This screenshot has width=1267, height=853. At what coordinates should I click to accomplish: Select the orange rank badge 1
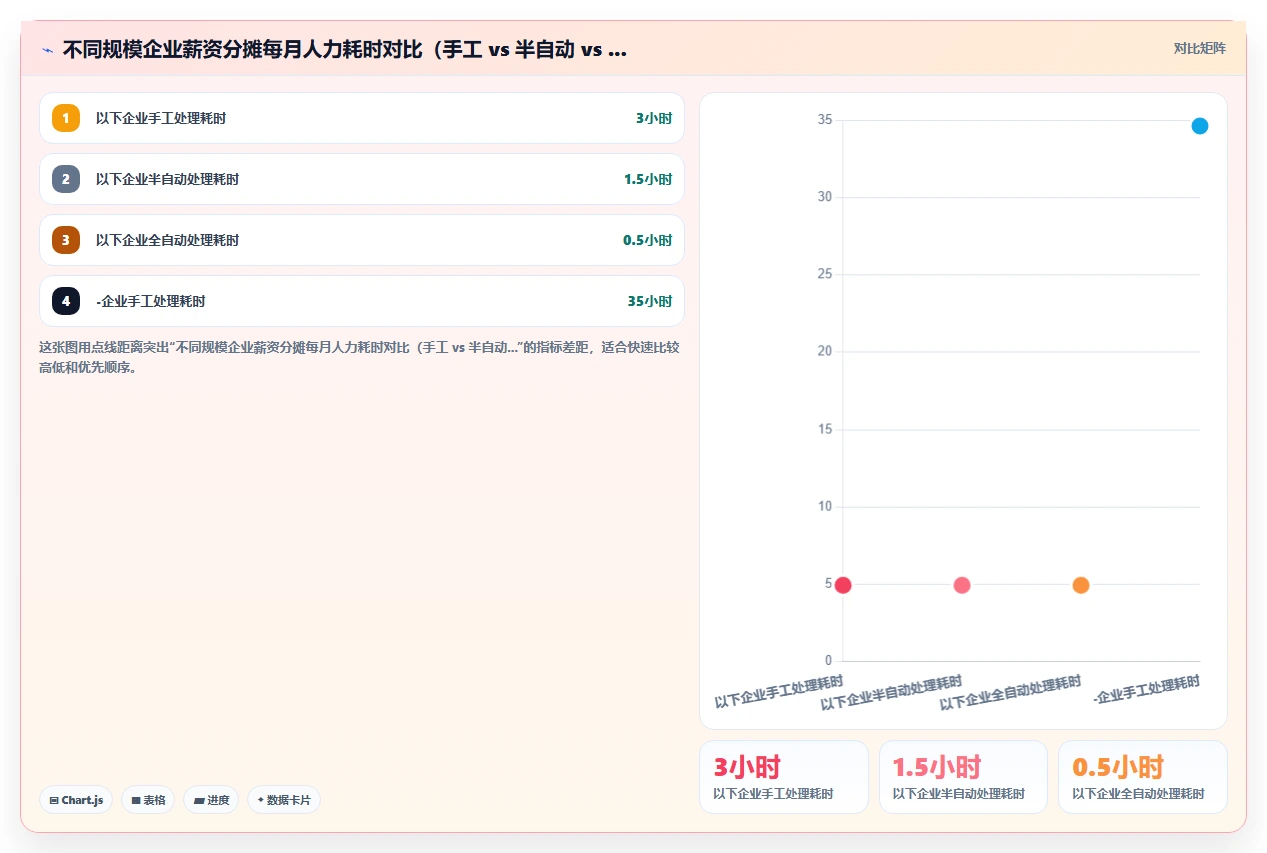coord(66,118)
